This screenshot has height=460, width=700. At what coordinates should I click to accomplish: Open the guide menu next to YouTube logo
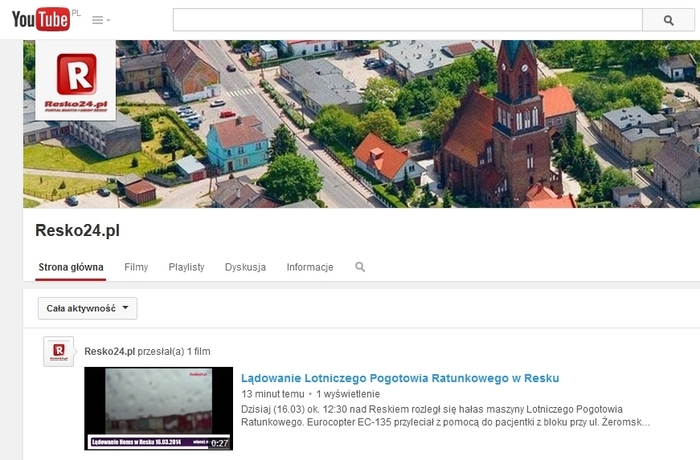tap(101, 20)
